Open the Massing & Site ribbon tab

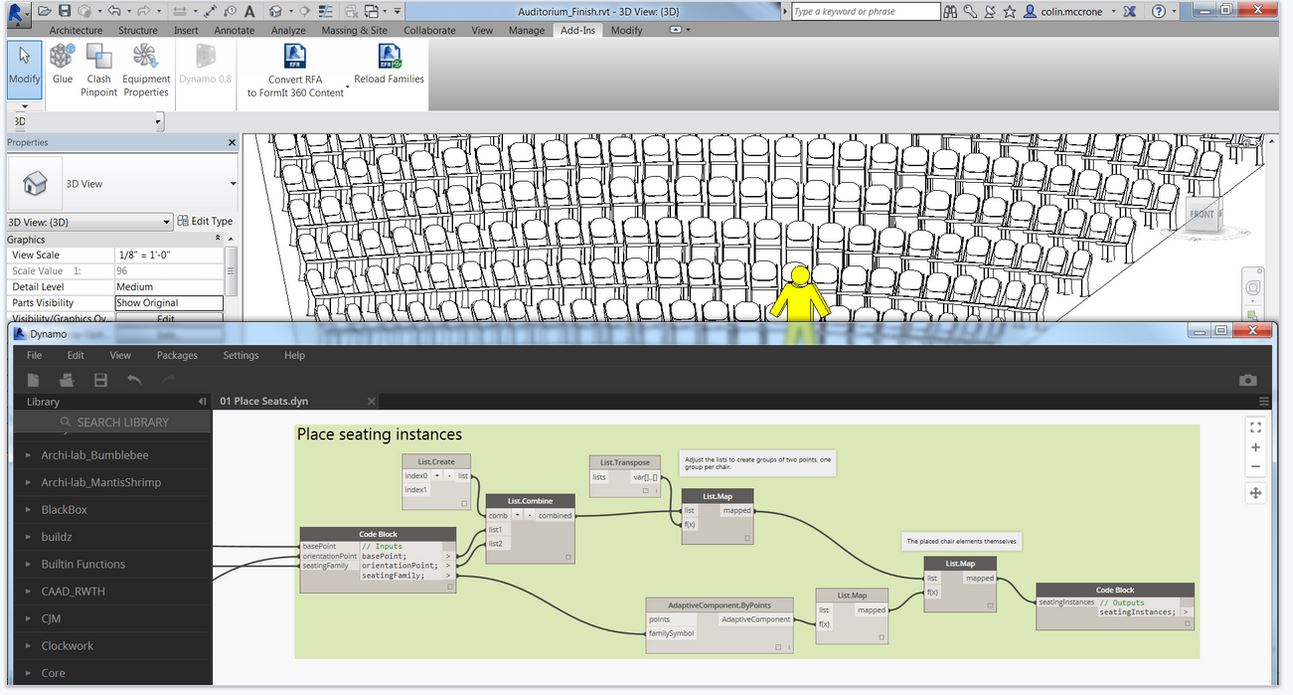(354, 30)
